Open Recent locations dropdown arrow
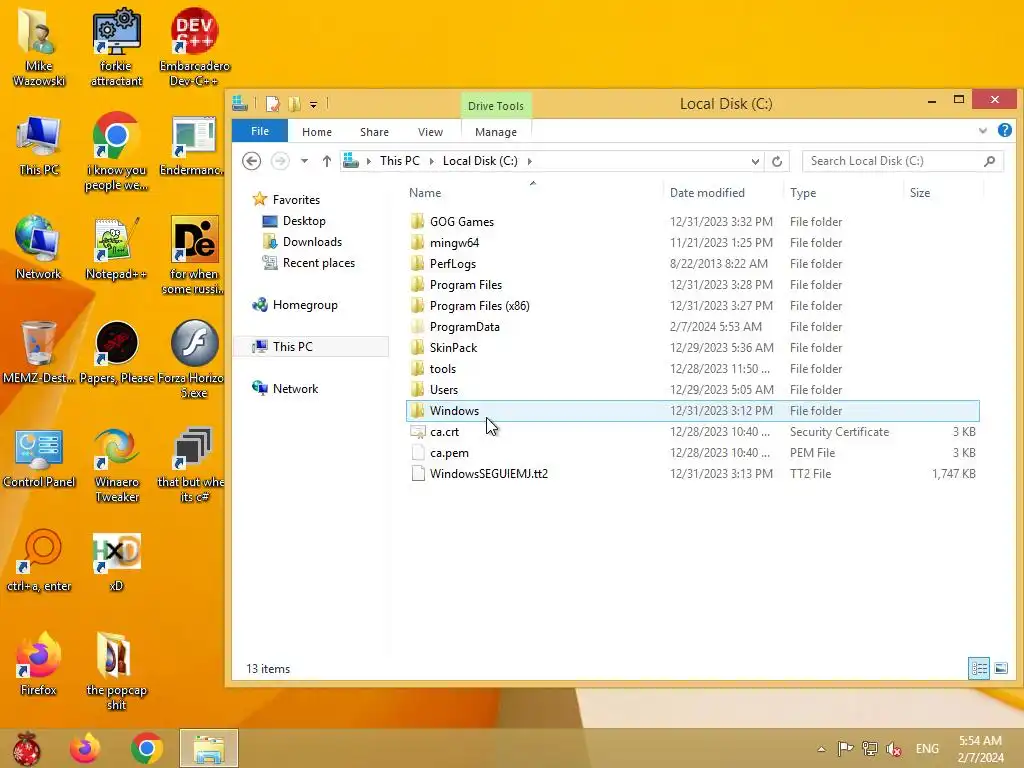Image resolution: width=1024 pixels, height=768 pixels. [x=304, y=161]
